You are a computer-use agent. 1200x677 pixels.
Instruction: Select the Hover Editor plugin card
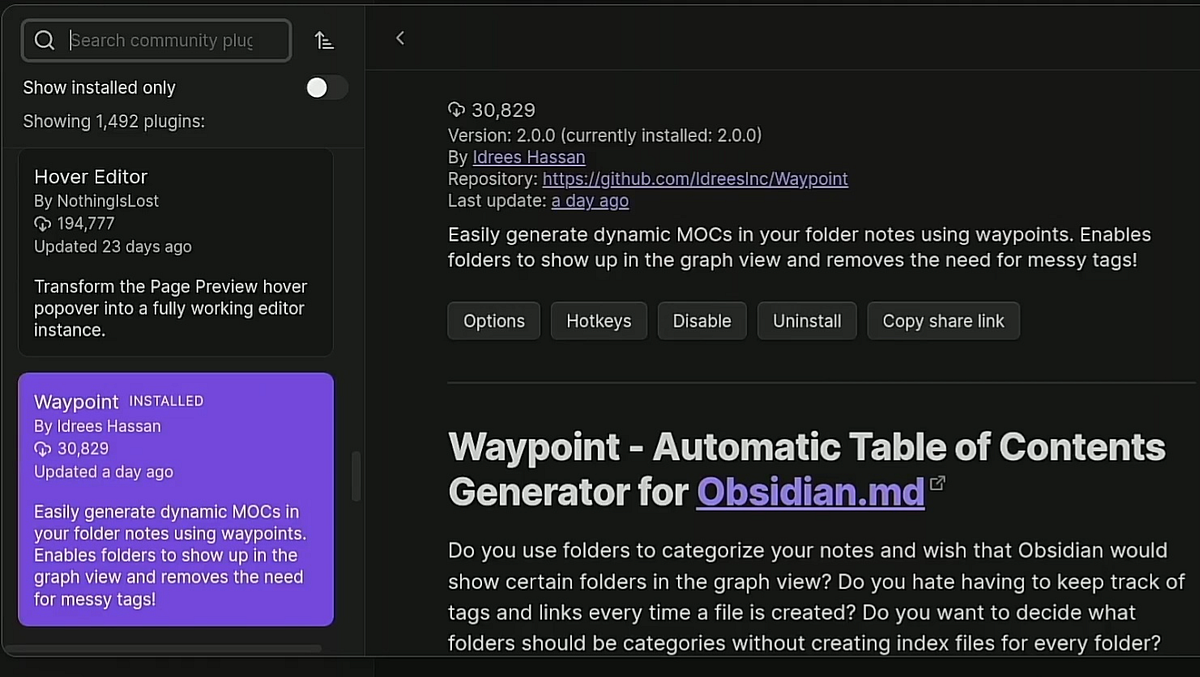(176, 250)
